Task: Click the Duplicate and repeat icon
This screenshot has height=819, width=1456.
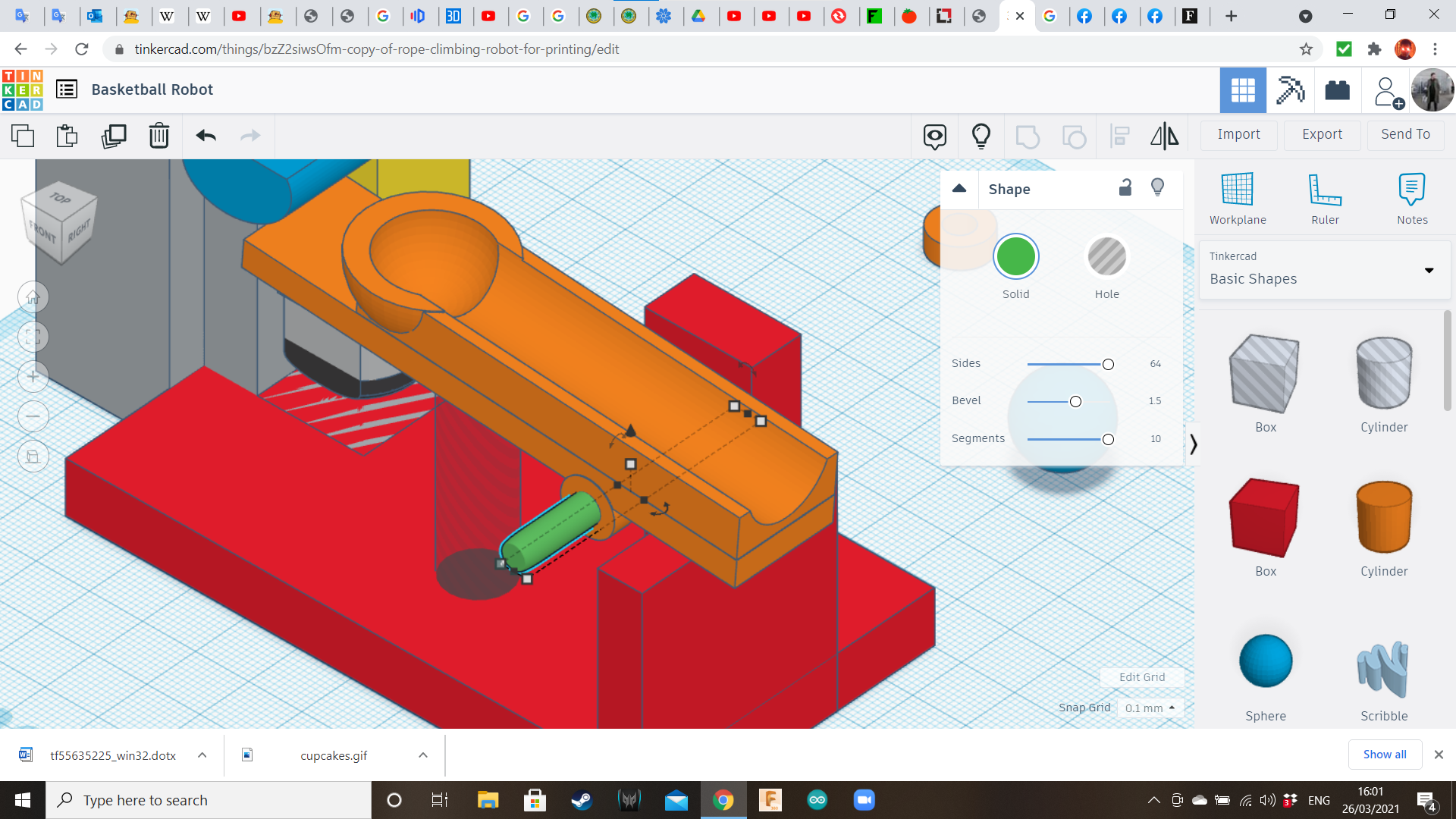Action: (x=114, y=136)
